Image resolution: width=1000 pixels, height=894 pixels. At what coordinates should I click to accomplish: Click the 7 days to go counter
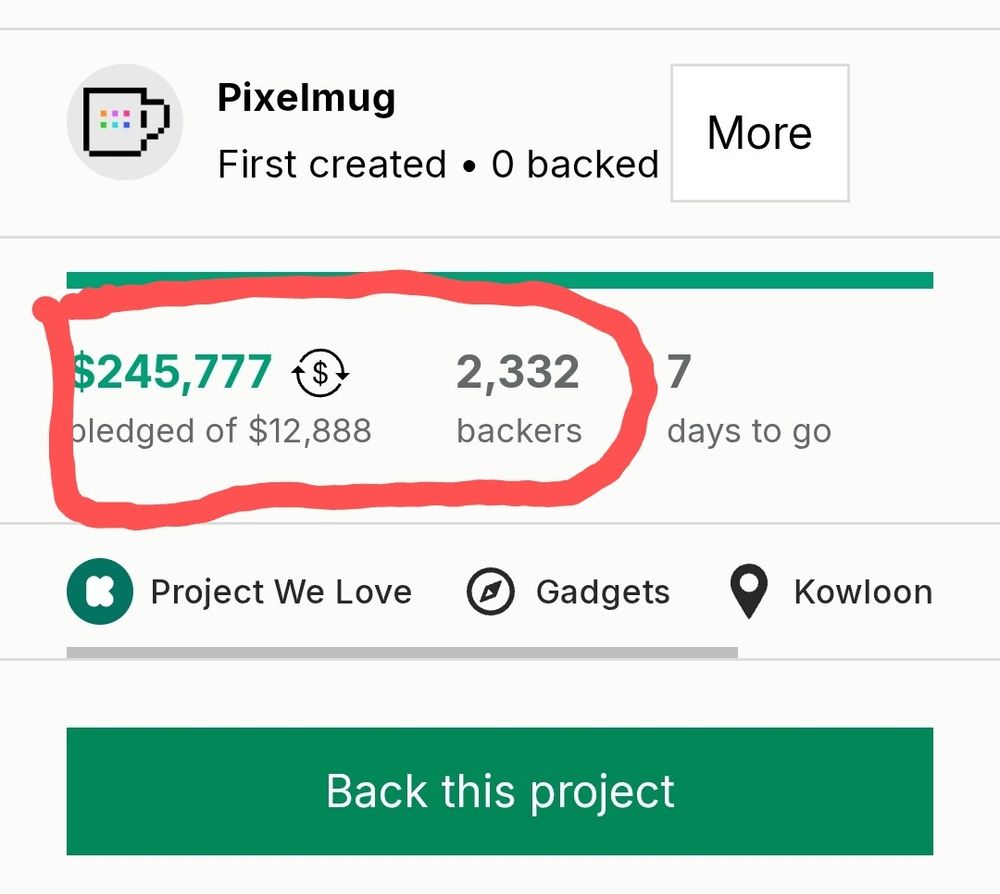[x=679, y=372]
